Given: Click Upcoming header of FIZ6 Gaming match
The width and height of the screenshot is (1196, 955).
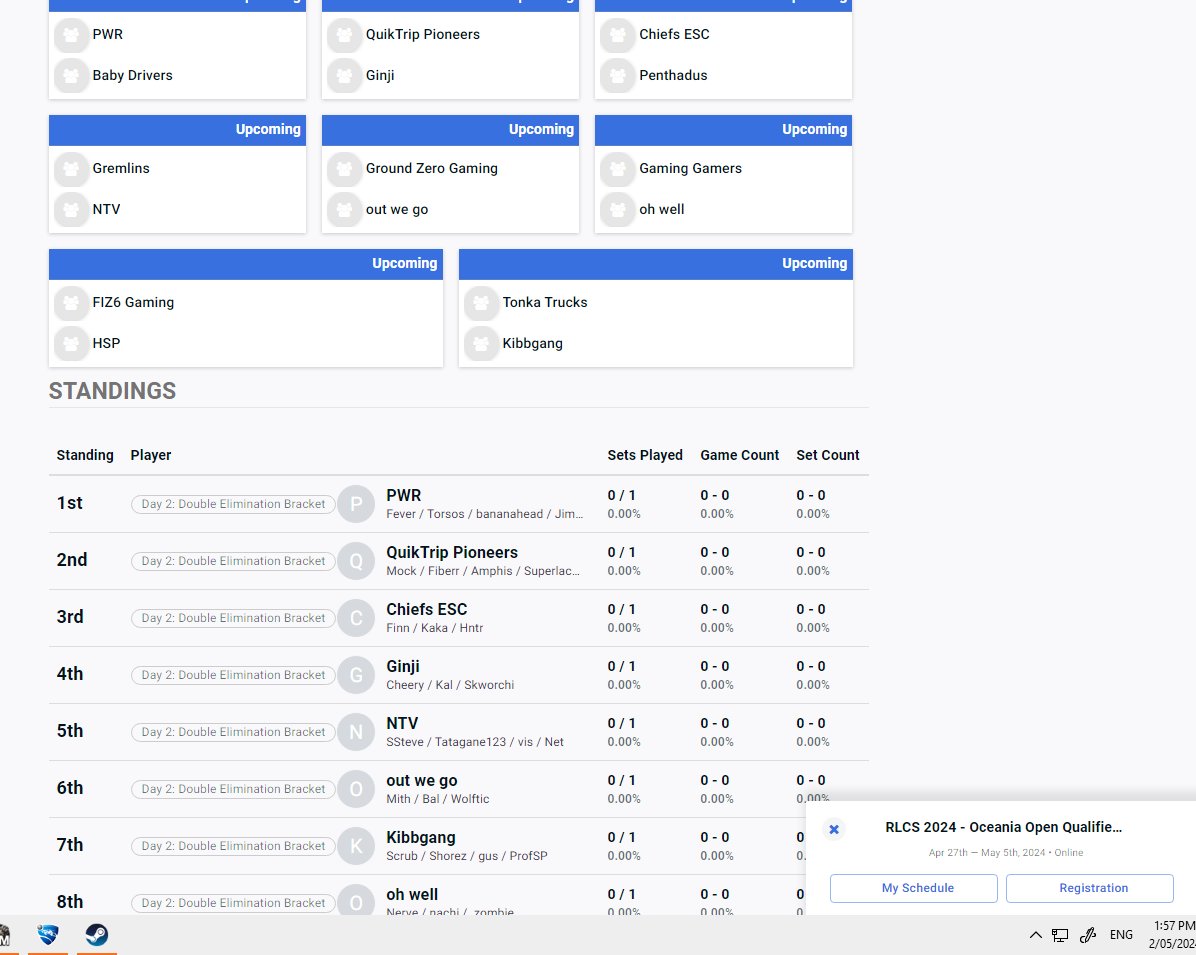Looking at the screenshot, I should (246, 264).
